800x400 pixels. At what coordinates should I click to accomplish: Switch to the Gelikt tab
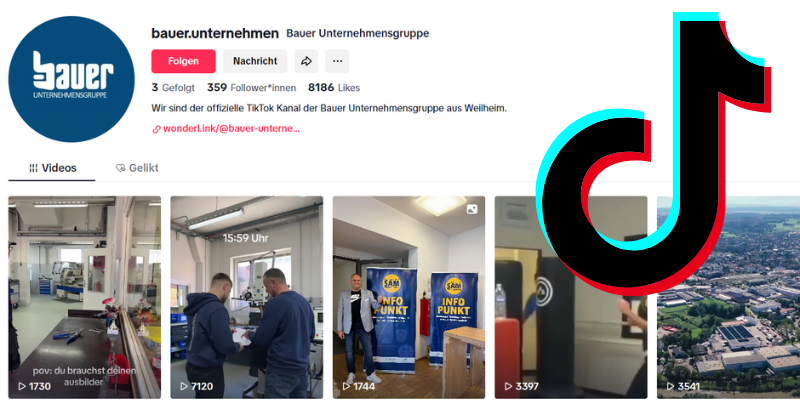tap(137, 168)
